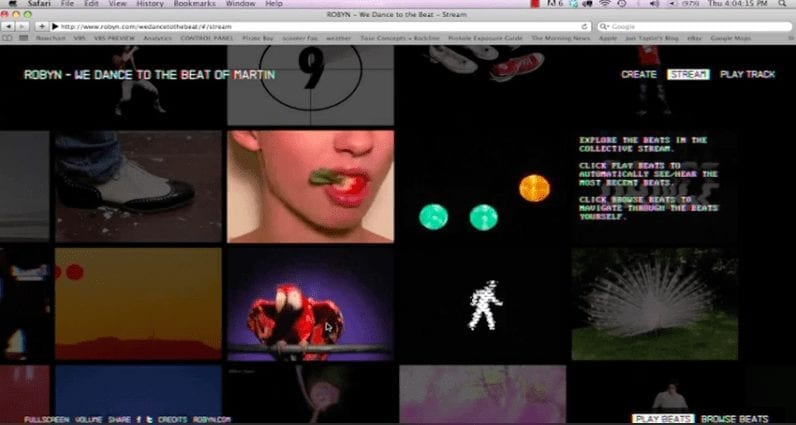This screenshot has width=796, height=425.
Task: Click the plus add bookmark button
Action: pos(42,26)
